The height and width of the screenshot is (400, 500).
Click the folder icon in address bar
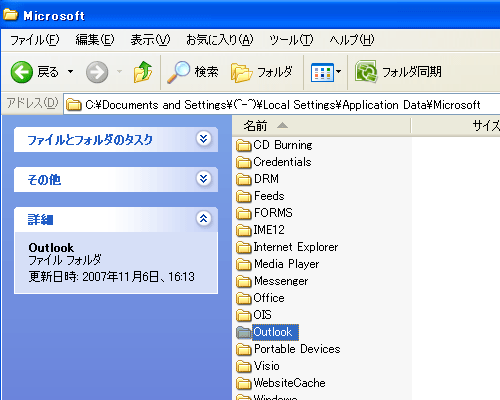[73, 105]
